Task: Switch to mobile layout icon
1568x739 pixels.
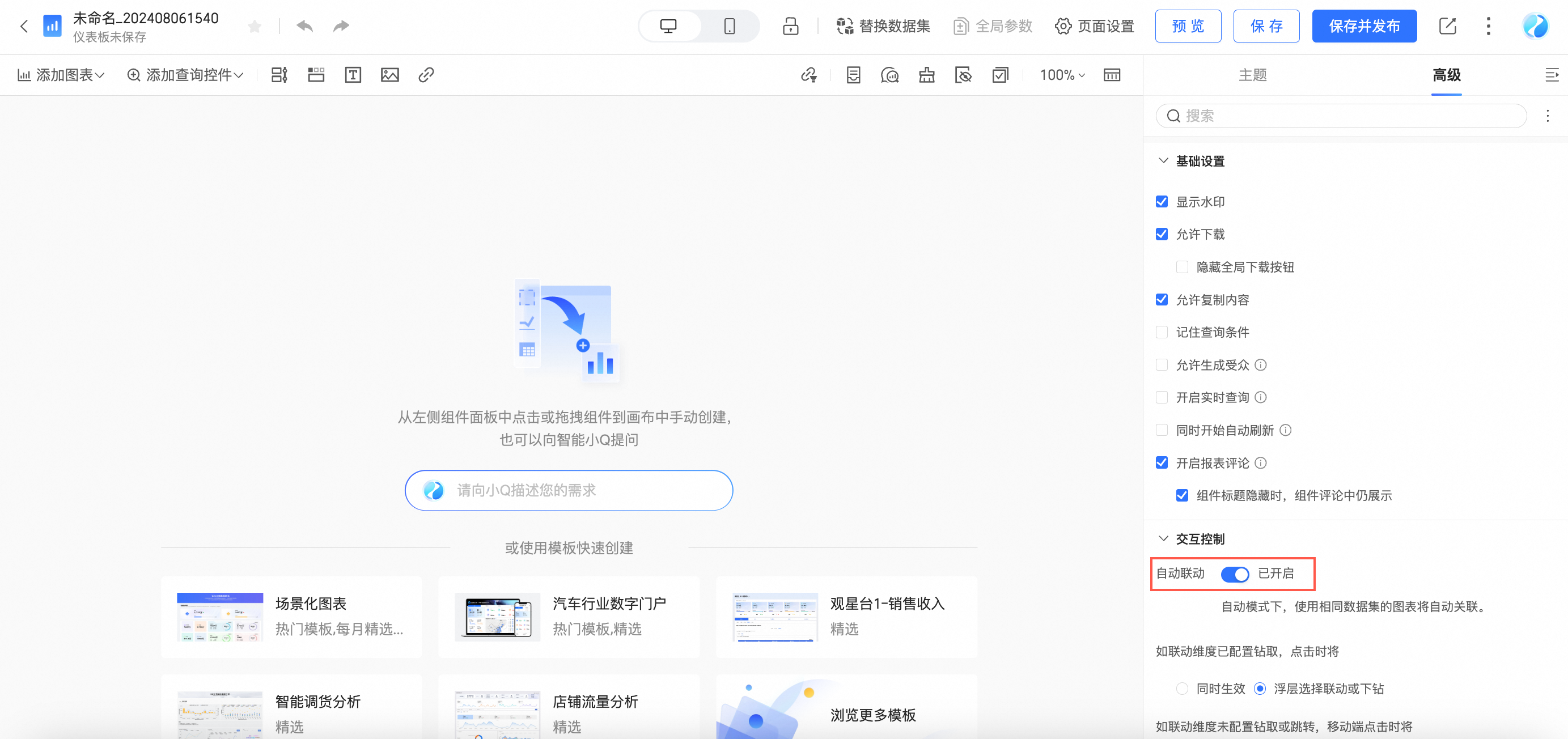Action: (x=729, y=26)
